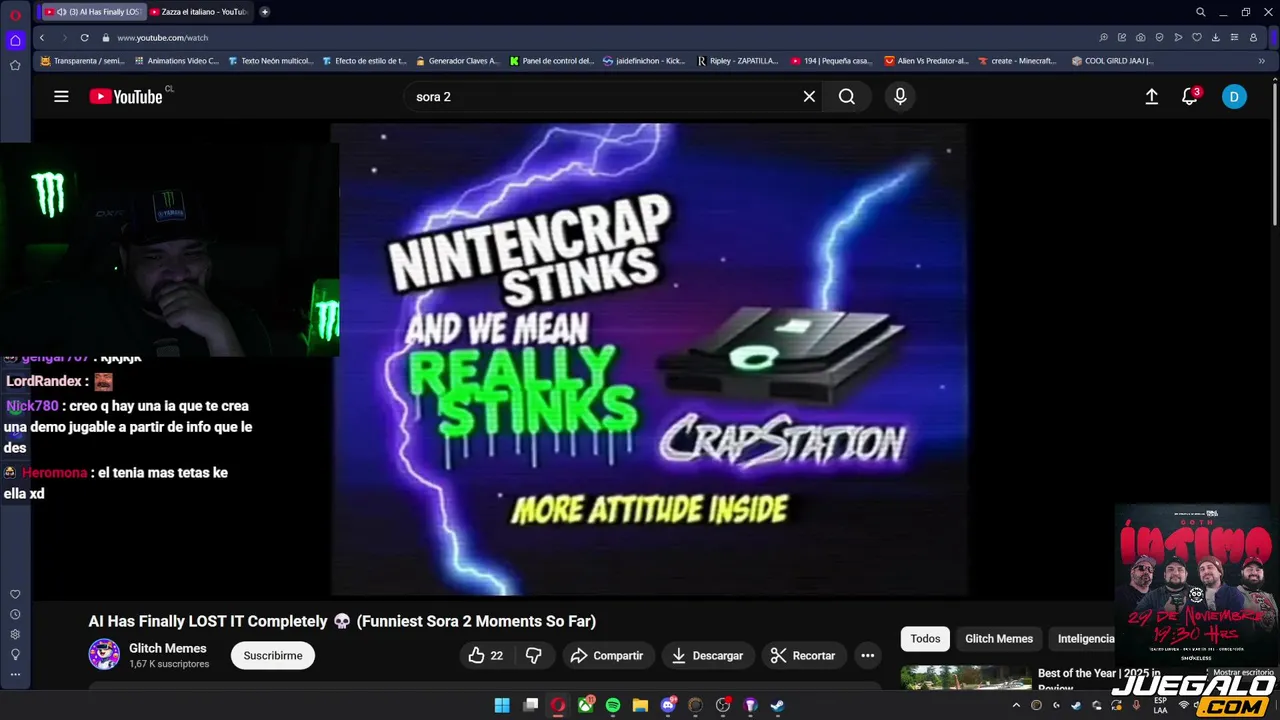Image resolution: width=1280 pixels, height=720 pixels.
Task: Start voice search with microphone icon
Action: [x=900, y=97]
